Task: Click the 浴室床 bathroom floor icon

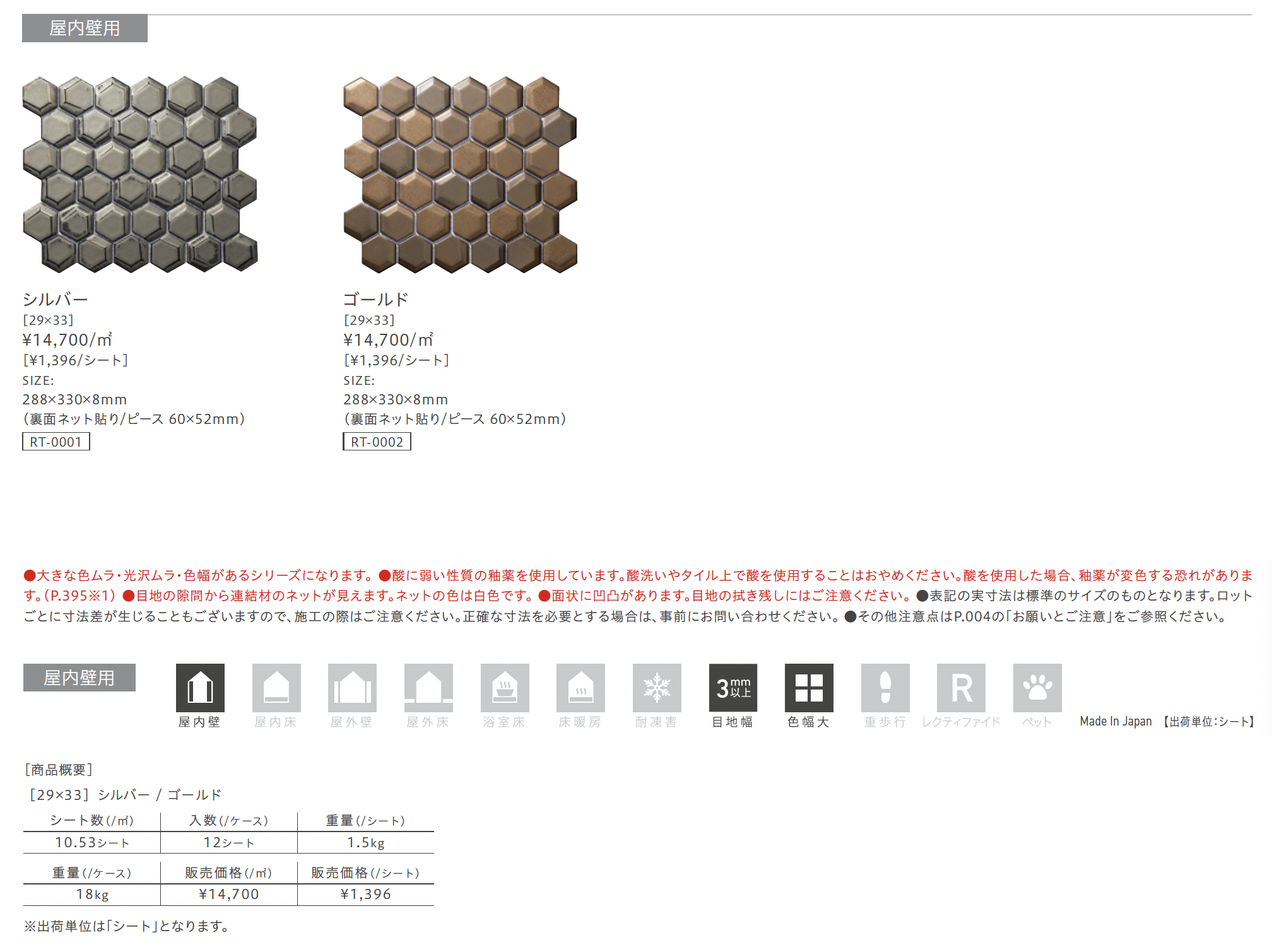Action: 505,688
